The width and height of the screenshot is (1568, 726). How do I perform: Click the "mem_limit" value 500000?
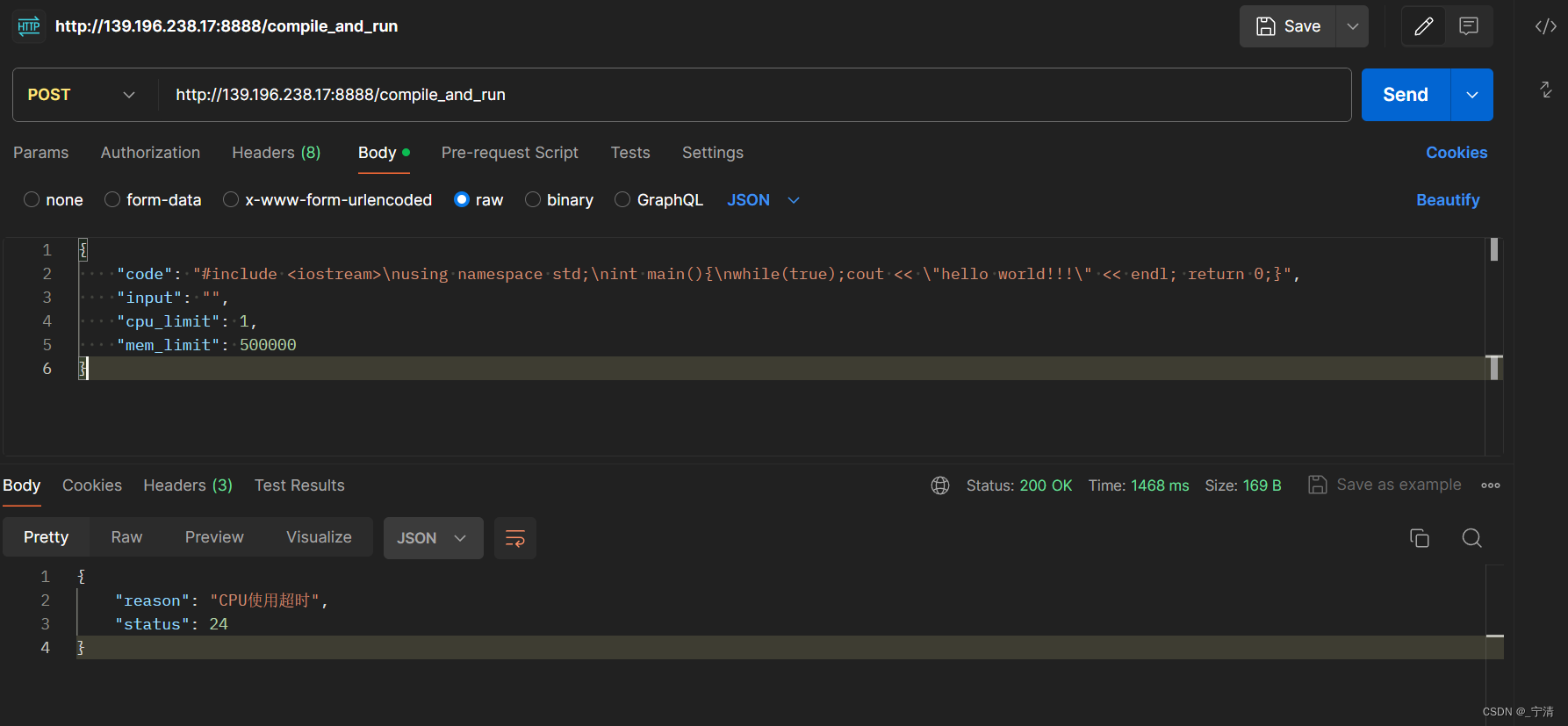click(x=268, y=345)
